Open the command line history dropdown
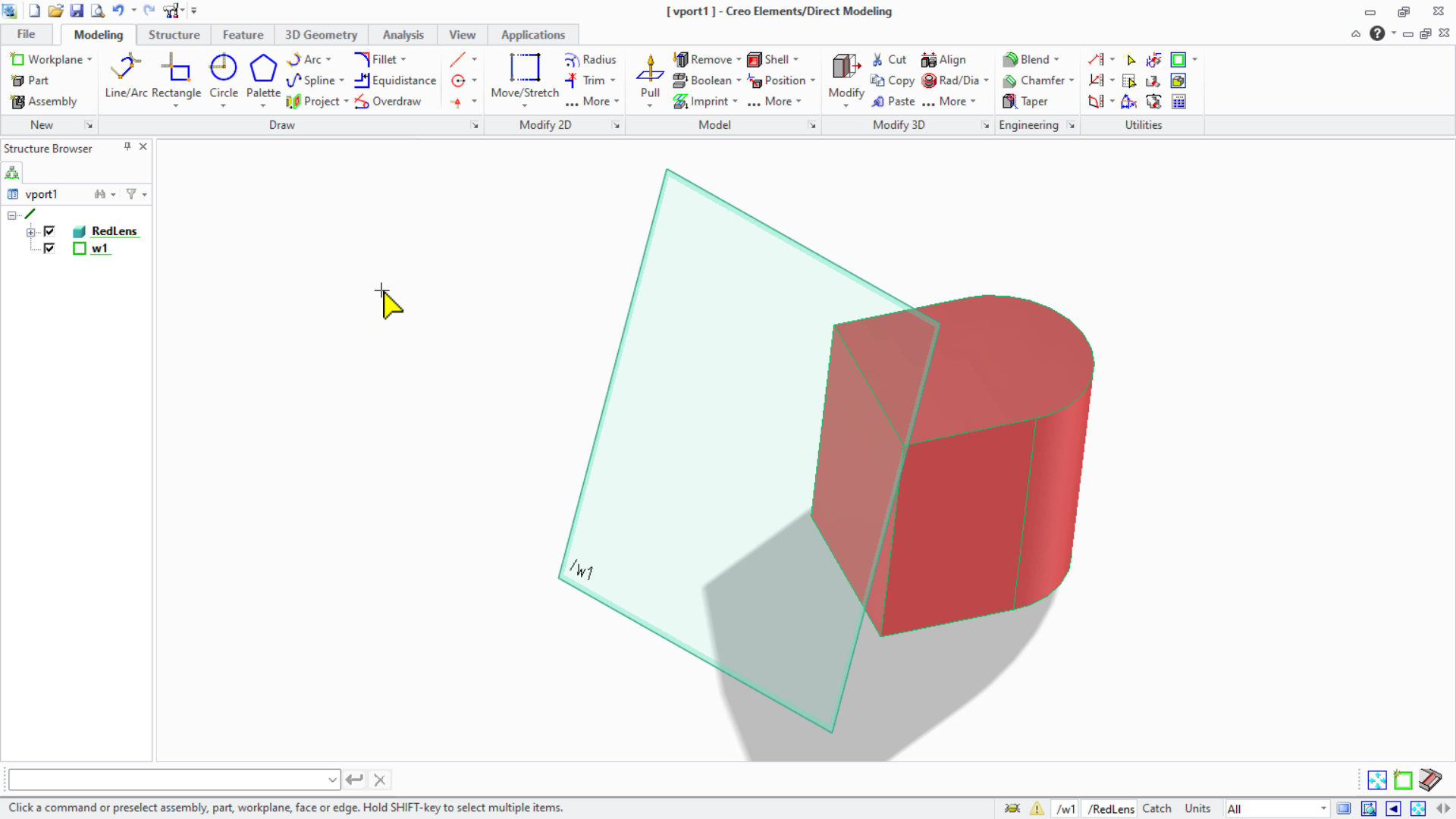1456x819 pixels. [x=332, y=780]
